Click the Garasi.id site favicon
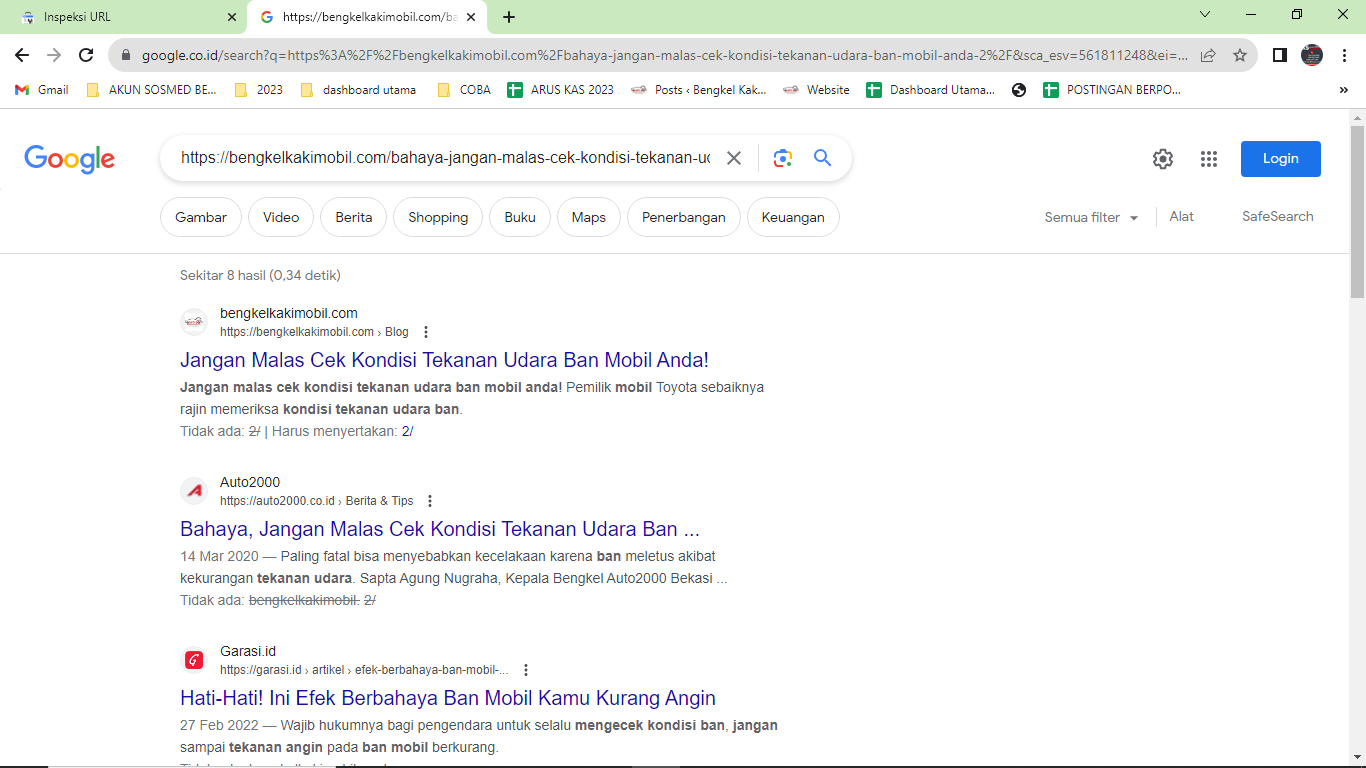This screenshot has width=1366, height=768. [x=194, y=660]
